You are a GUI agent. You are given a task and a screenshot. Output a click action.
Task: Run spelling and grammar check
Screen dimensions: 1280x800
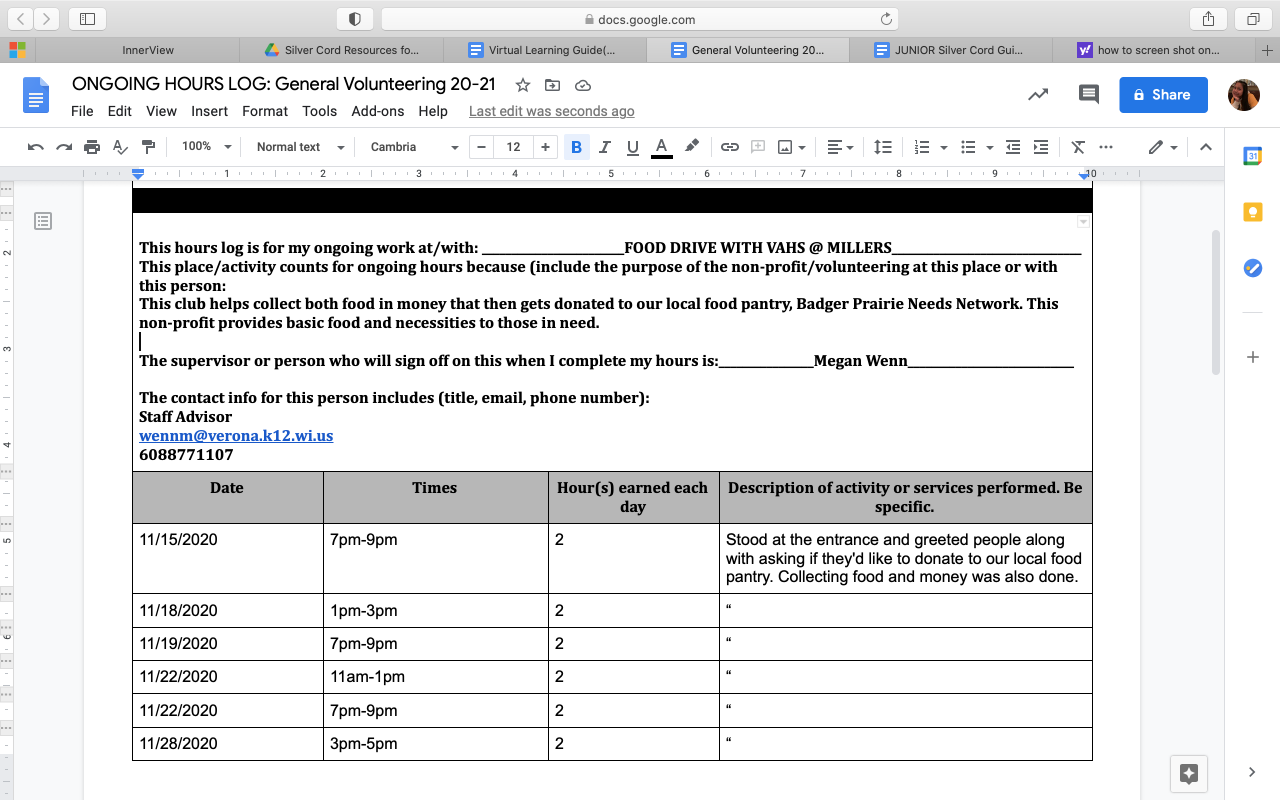coord(120,147)
